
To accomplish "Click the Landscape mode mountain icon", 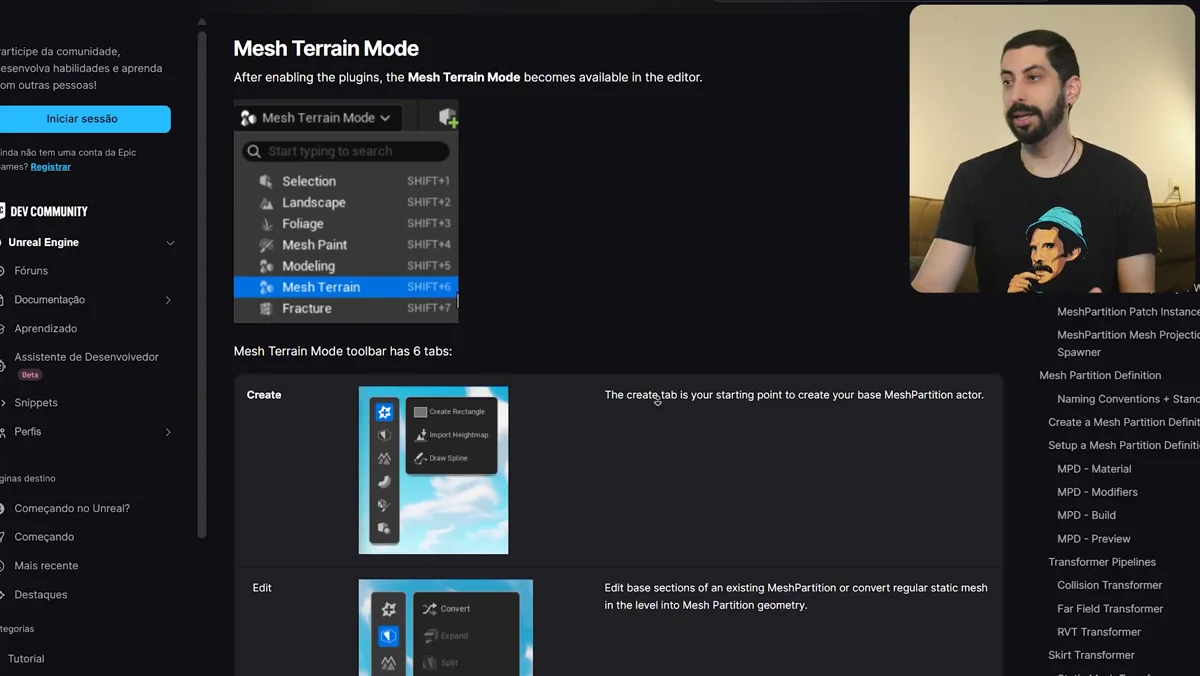I will (266, 202).
